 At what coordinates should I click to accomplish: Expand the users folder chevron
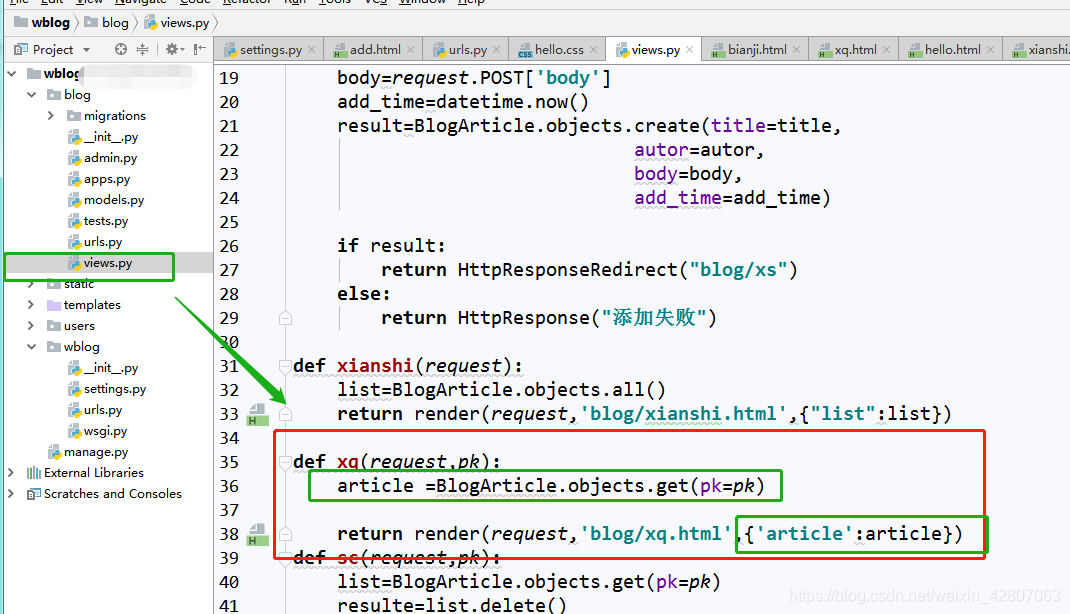coord(31,326)
